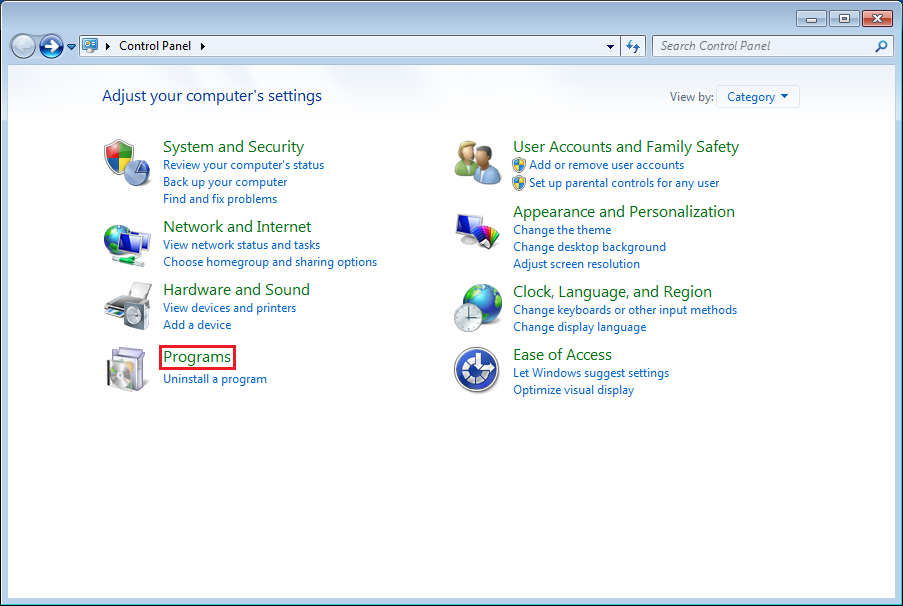Expand the arrow before Control Panel breadcrumb
Viewport: 903px width, 606px height.
(x=108, y=46)
